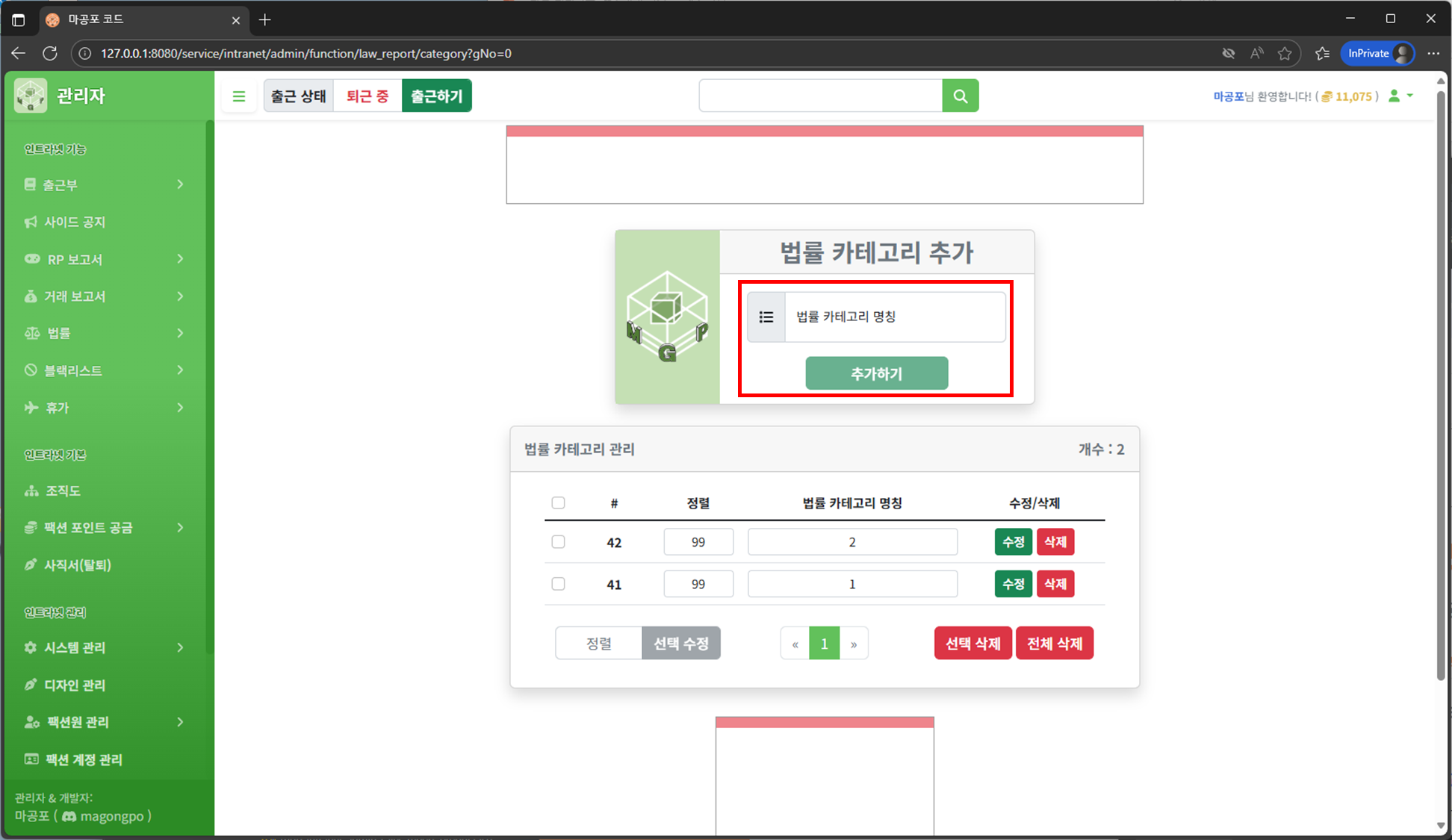Screen dimensions: 1452x840
Task: Open a new browser tab
Action: 265,20
